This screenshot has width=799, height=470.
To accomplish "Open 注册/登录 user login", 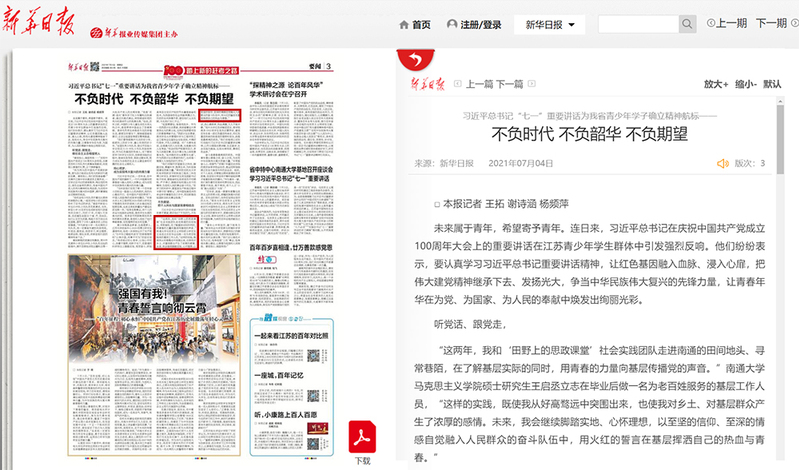I will (x=476, y=24).
